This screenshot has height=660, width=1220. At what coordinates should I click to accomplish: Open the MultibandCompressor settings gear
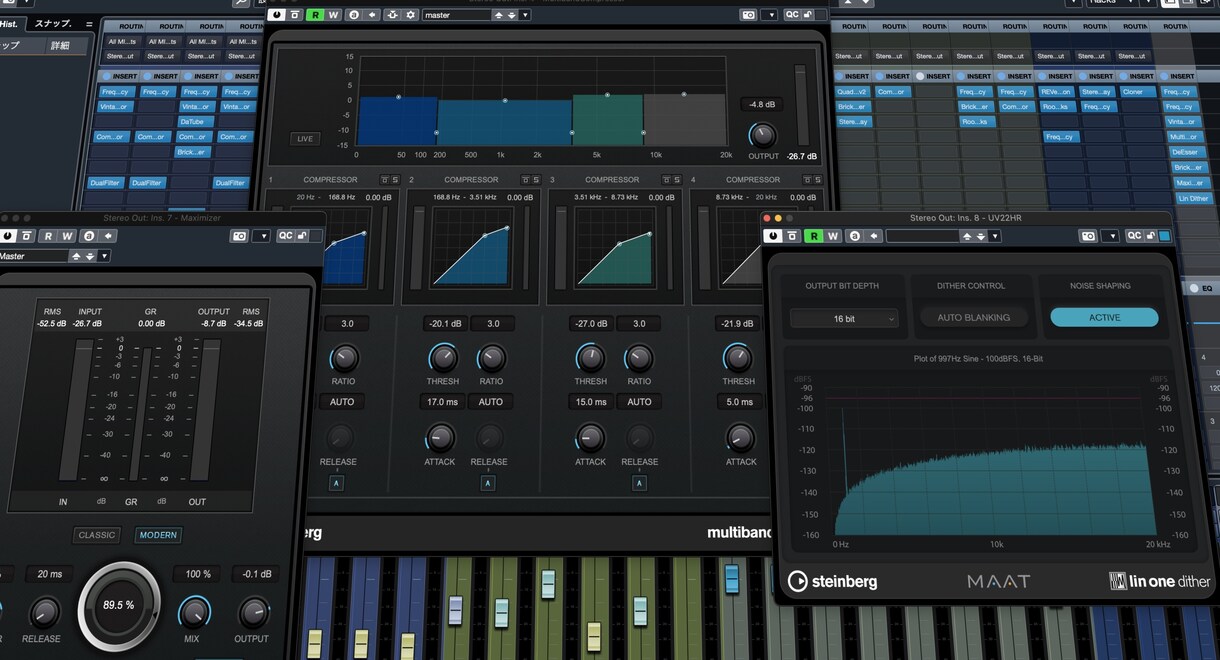pyautogui.click(x=410, y=15)
